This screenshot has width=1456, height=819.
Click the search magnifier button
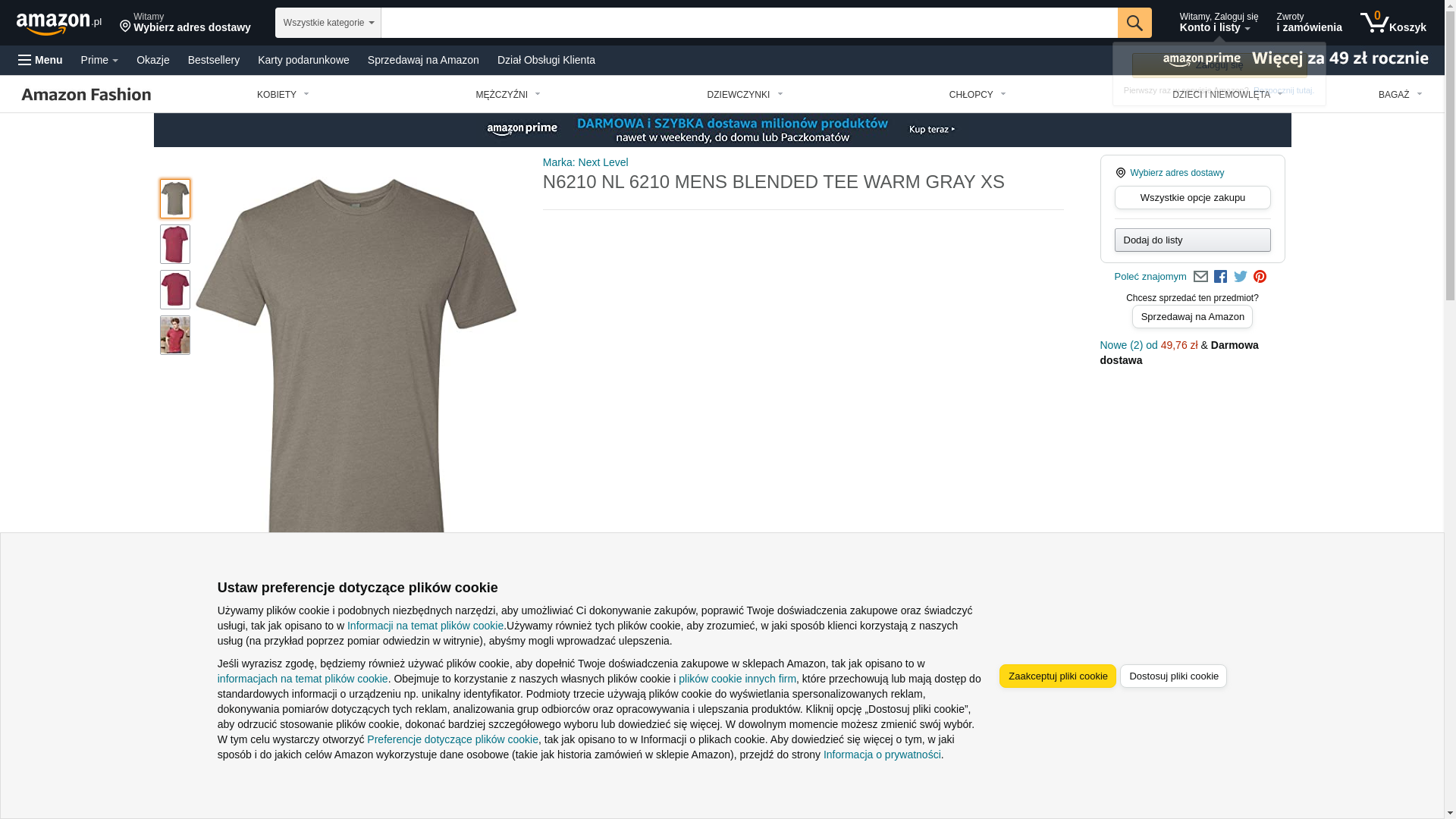pyautogui.click(x=1134, y=23)
